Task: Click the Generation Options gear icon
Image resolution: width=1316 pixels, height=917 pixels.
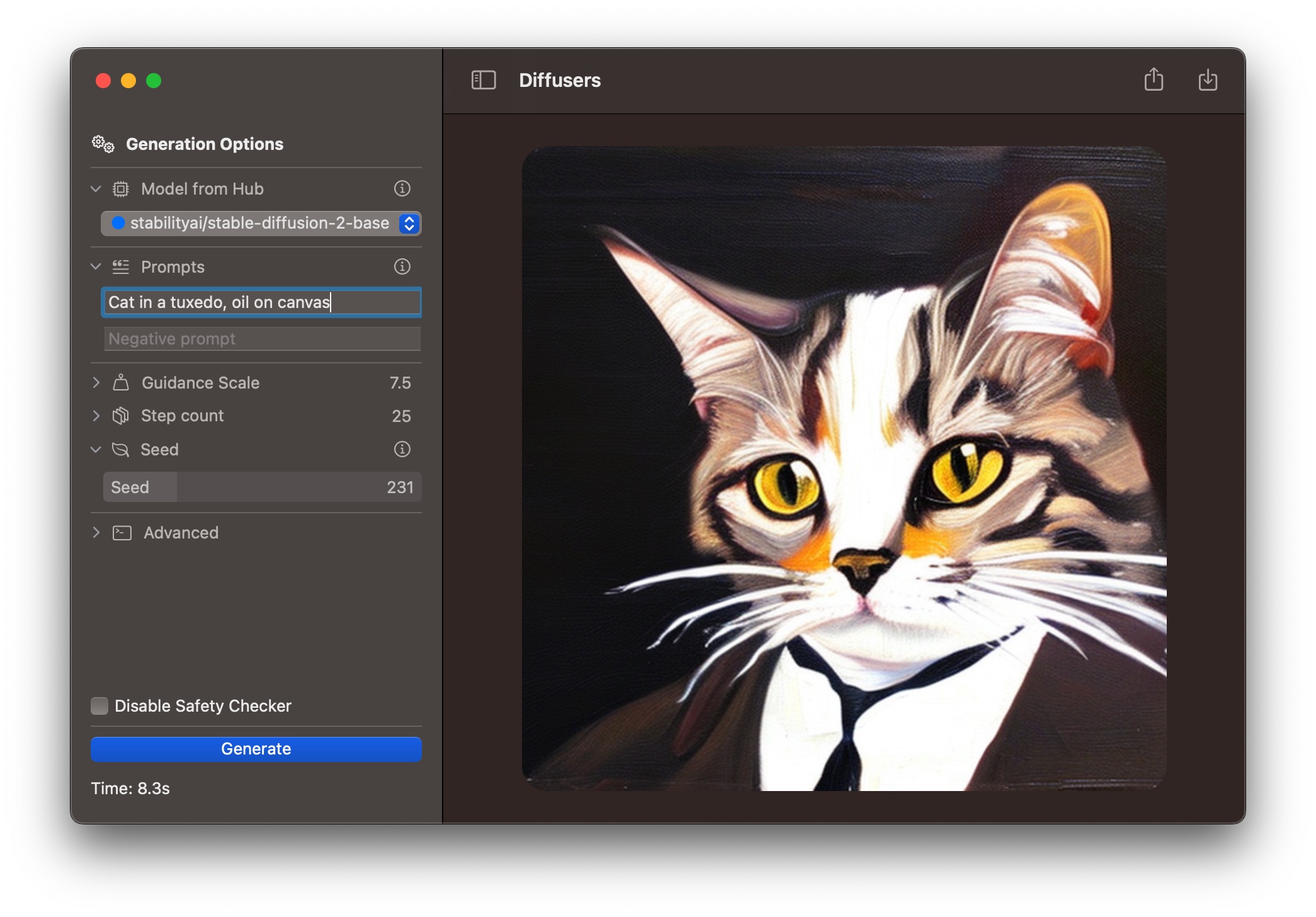Action: tap(101, 144)
